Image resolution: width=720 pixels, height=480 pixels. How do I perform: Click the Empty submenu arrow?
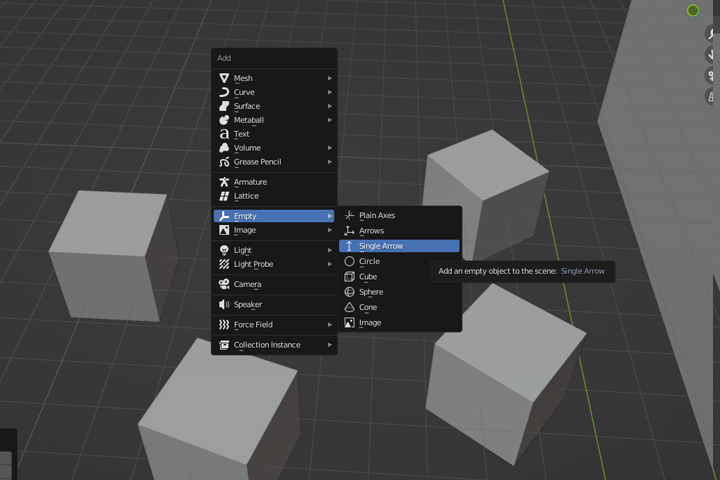(330, 216)
